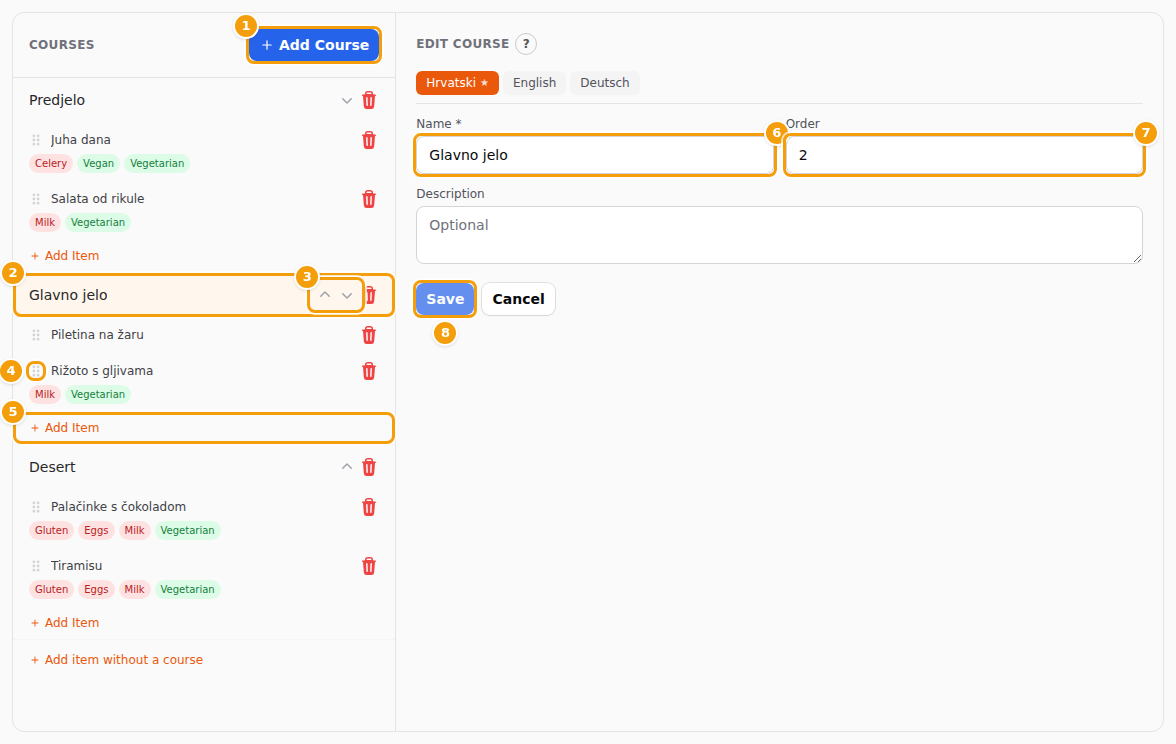The image size is (1176, 744).
Task: Open the Juha dana item
Action: (81, 140)
